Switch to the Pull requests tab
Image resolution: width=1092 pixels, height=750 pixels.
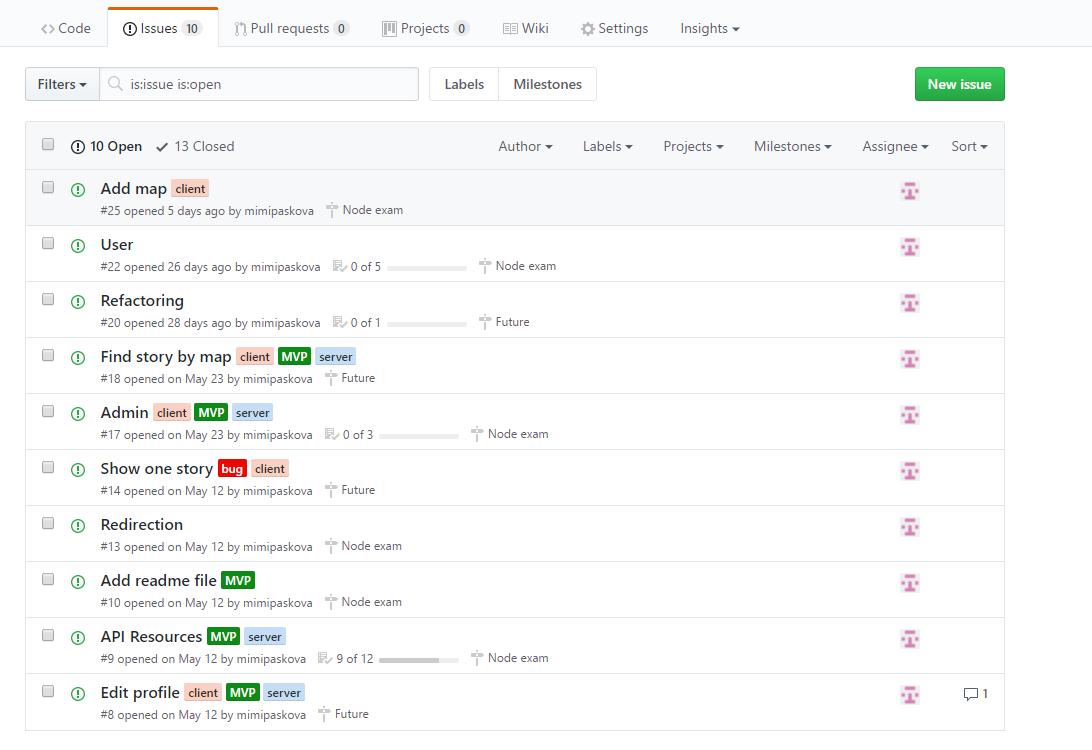pyautogui.click(x=291, y=28)
